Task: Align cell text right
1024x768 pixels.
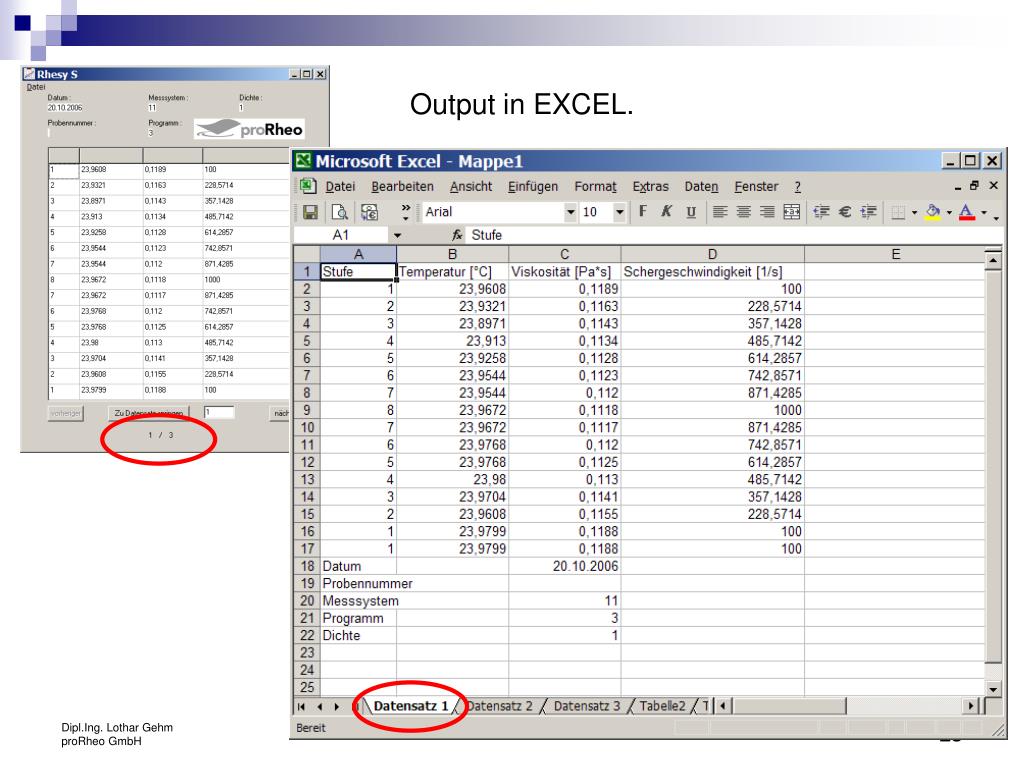Action: (767, 211)
